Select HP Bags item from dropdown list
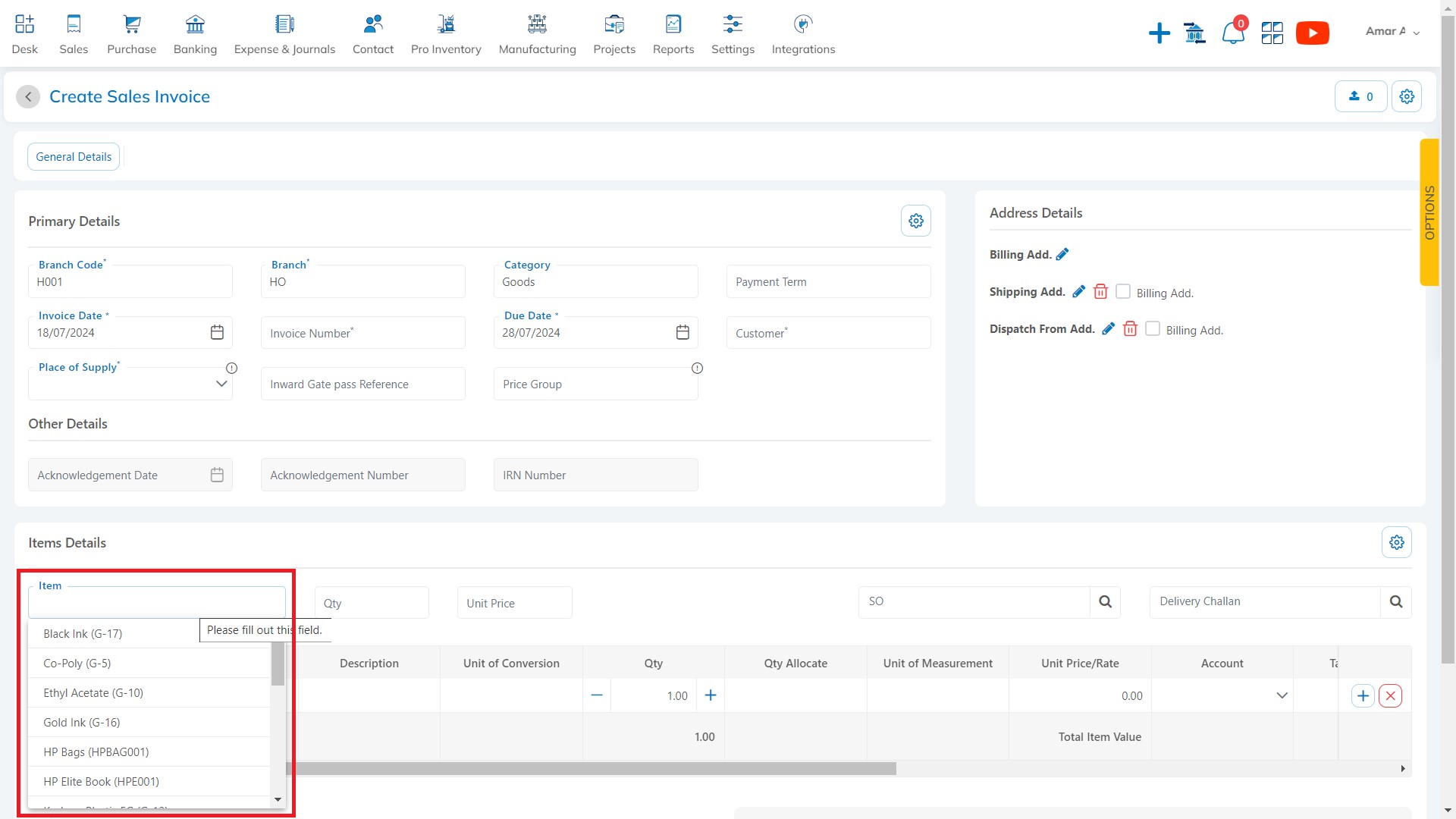 (95, 751)
